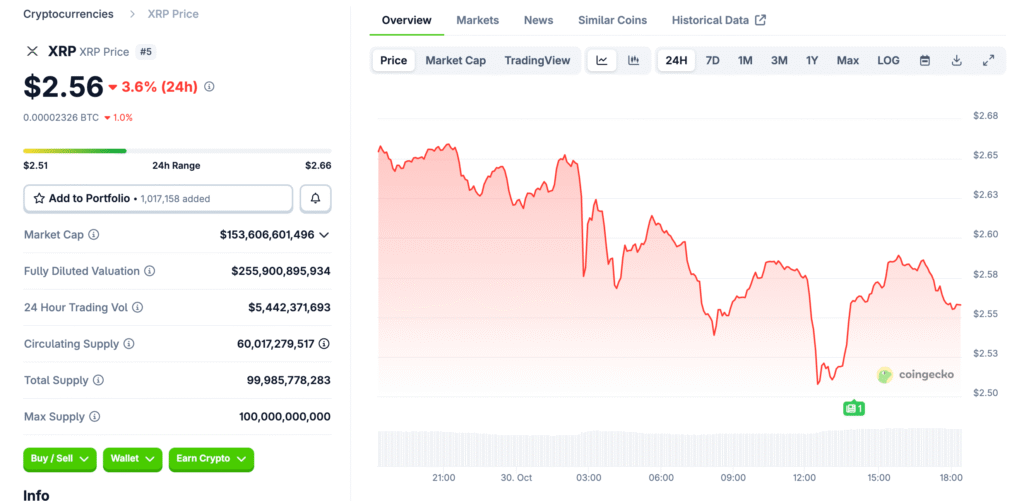The height and width of the screenshot is (501, 1024).
Task: Go to Cryptocurrencies breadcrumb link
Action: (x=68, y=14)
